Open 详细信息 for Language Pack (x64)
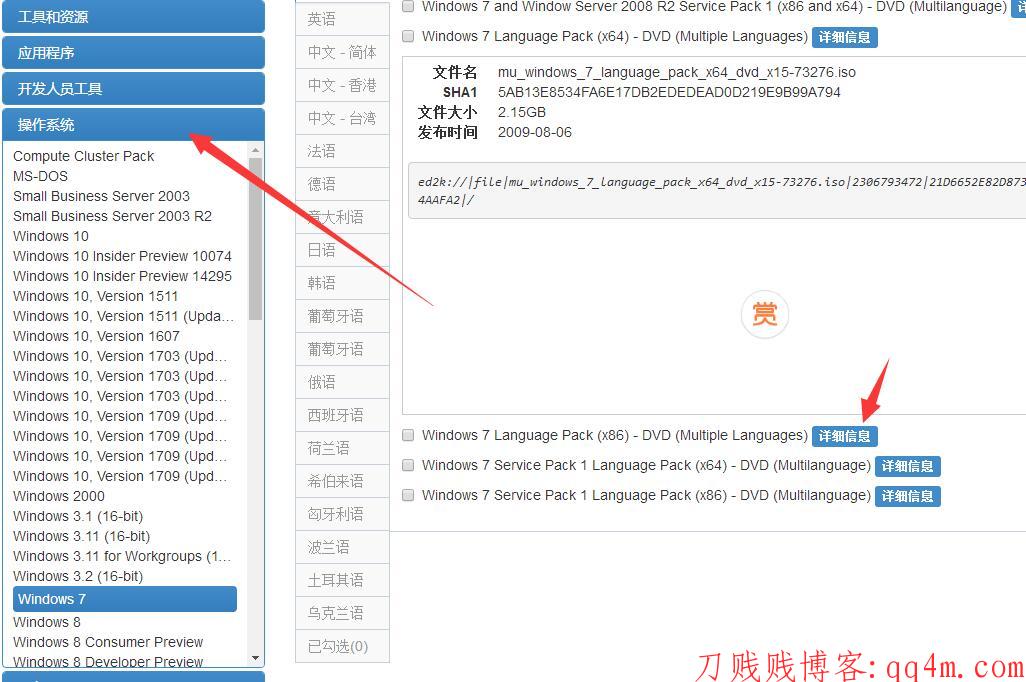1026x682 pixels. [844, 37]
